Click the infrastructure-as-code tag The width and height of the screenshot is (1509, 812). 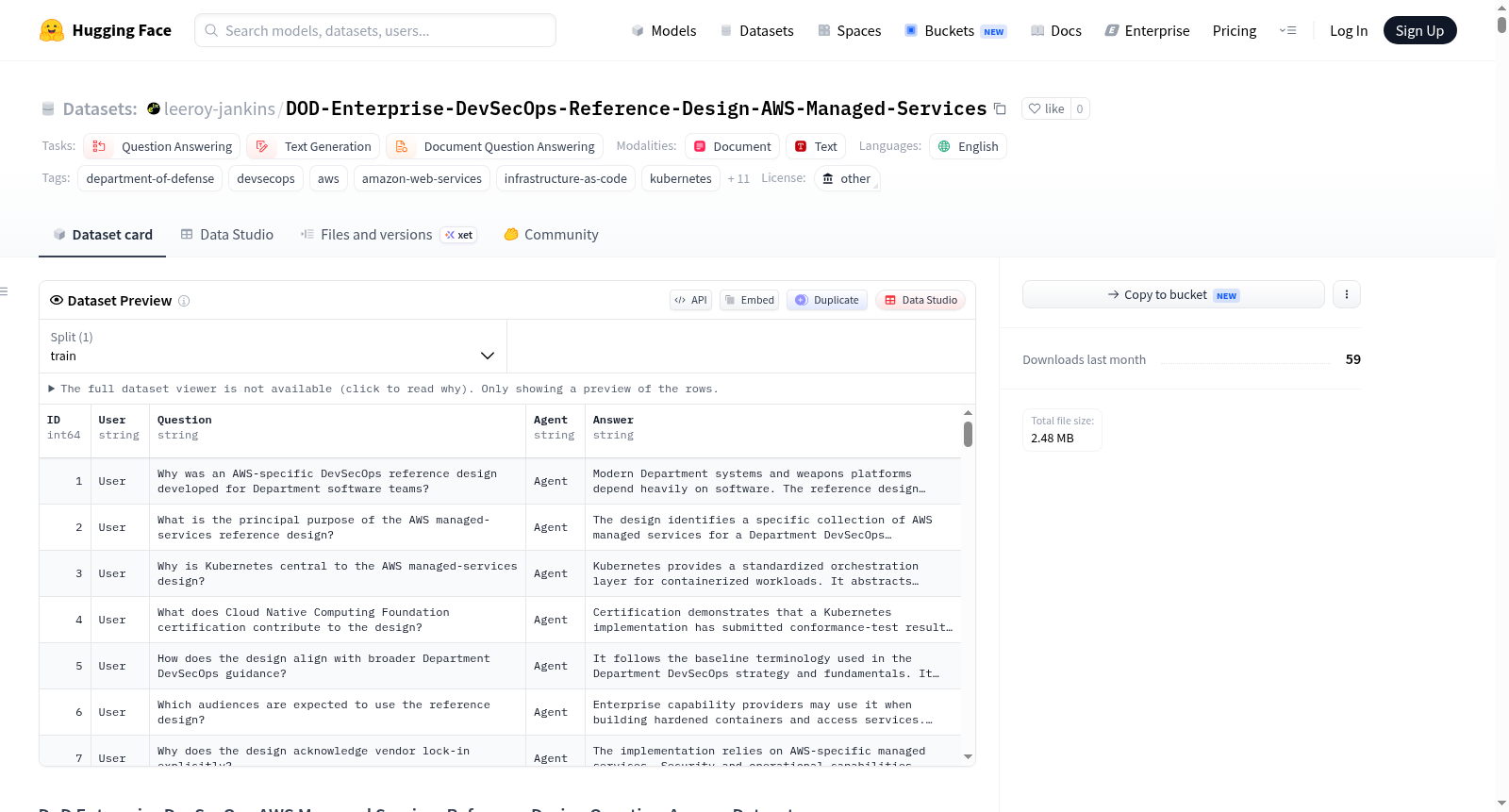[566, 178]
